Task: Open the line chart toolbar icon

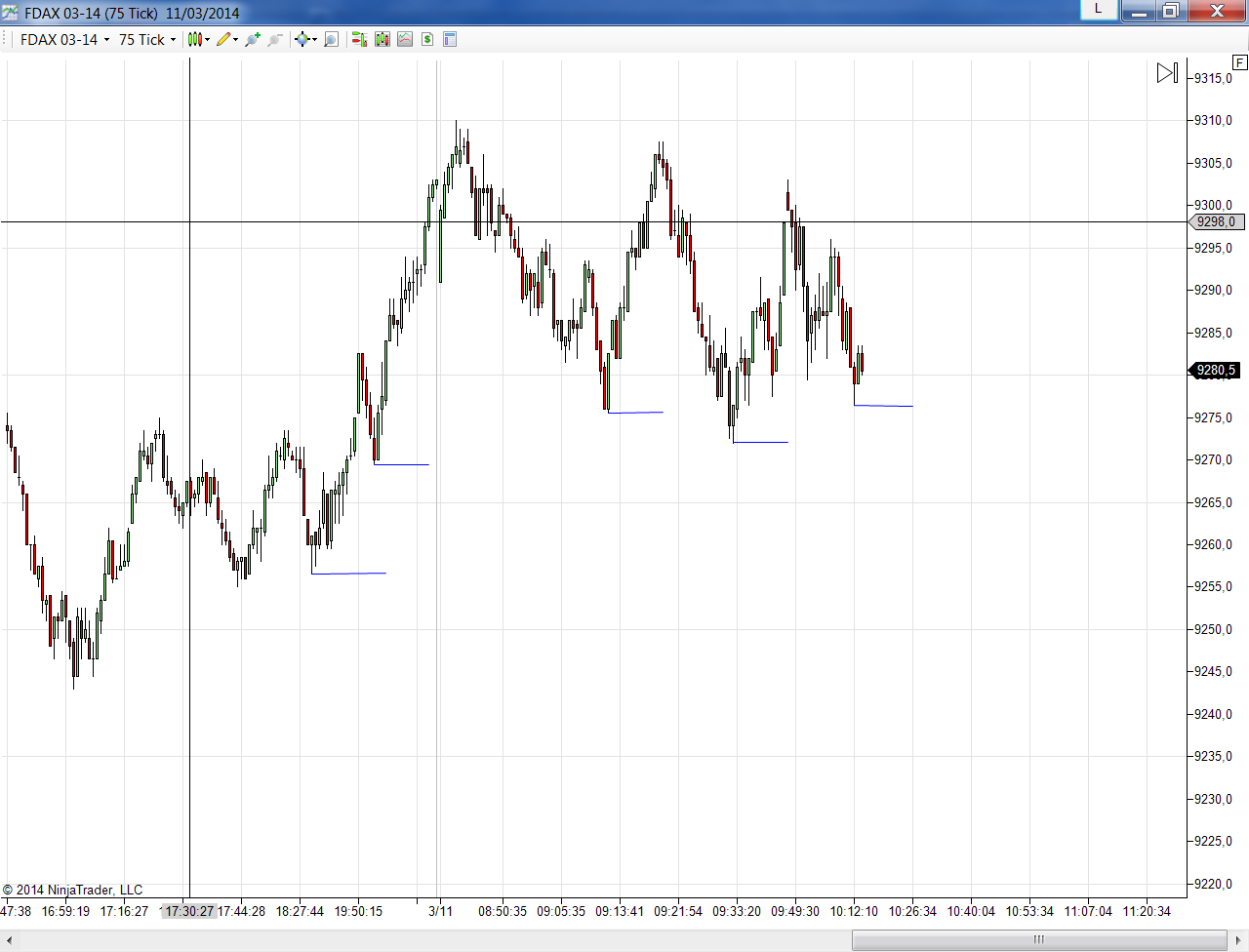Action: 405,39
